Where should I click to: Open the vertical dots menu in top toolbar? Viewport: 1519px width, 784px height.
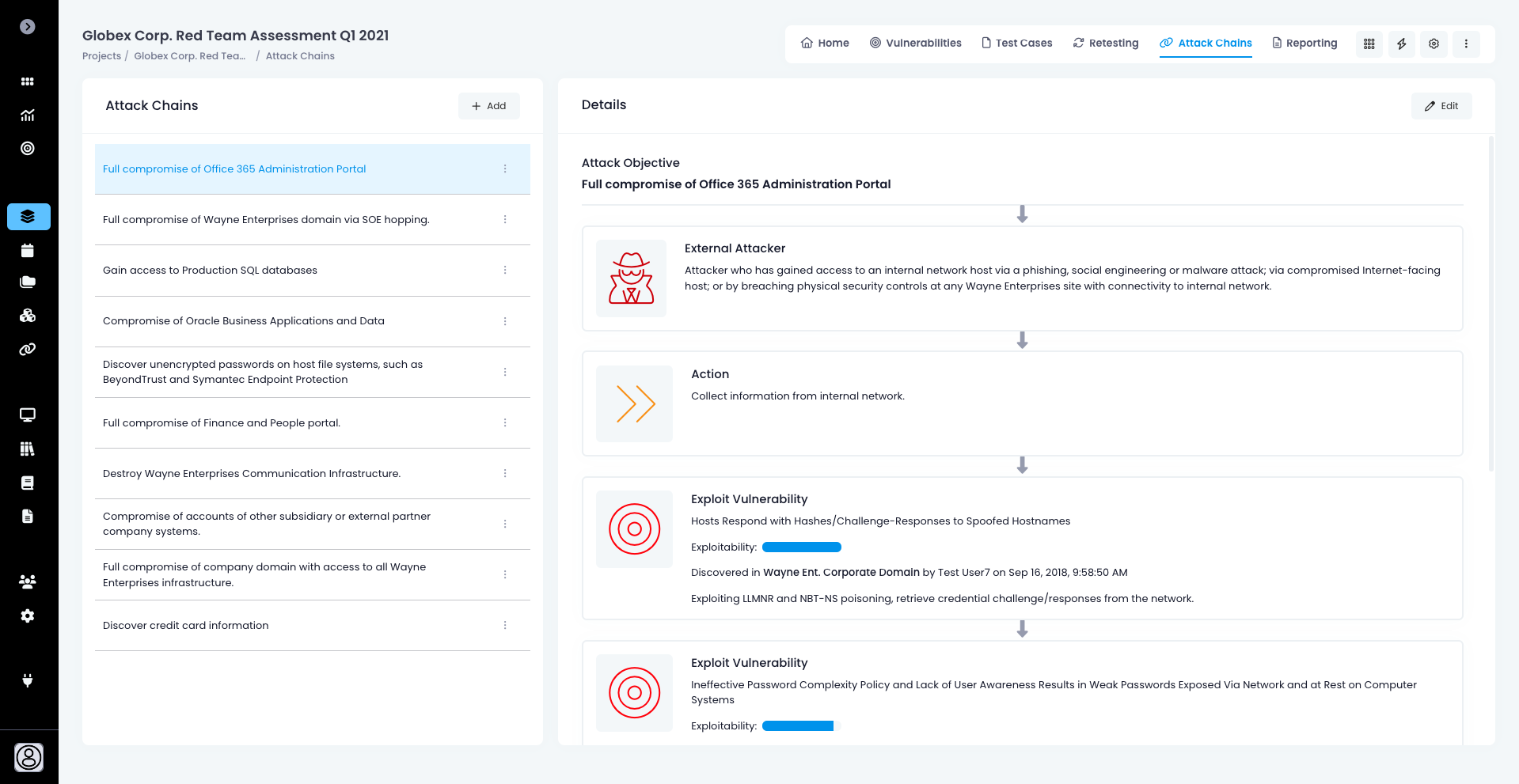[1466, 44]
